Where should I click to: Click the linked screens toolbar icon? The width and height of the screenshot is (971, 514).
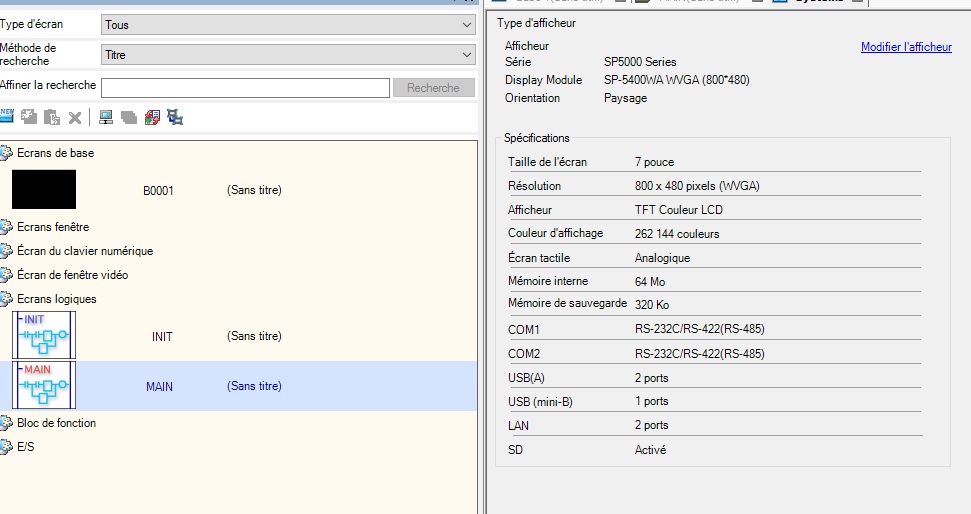pos(175,117)
